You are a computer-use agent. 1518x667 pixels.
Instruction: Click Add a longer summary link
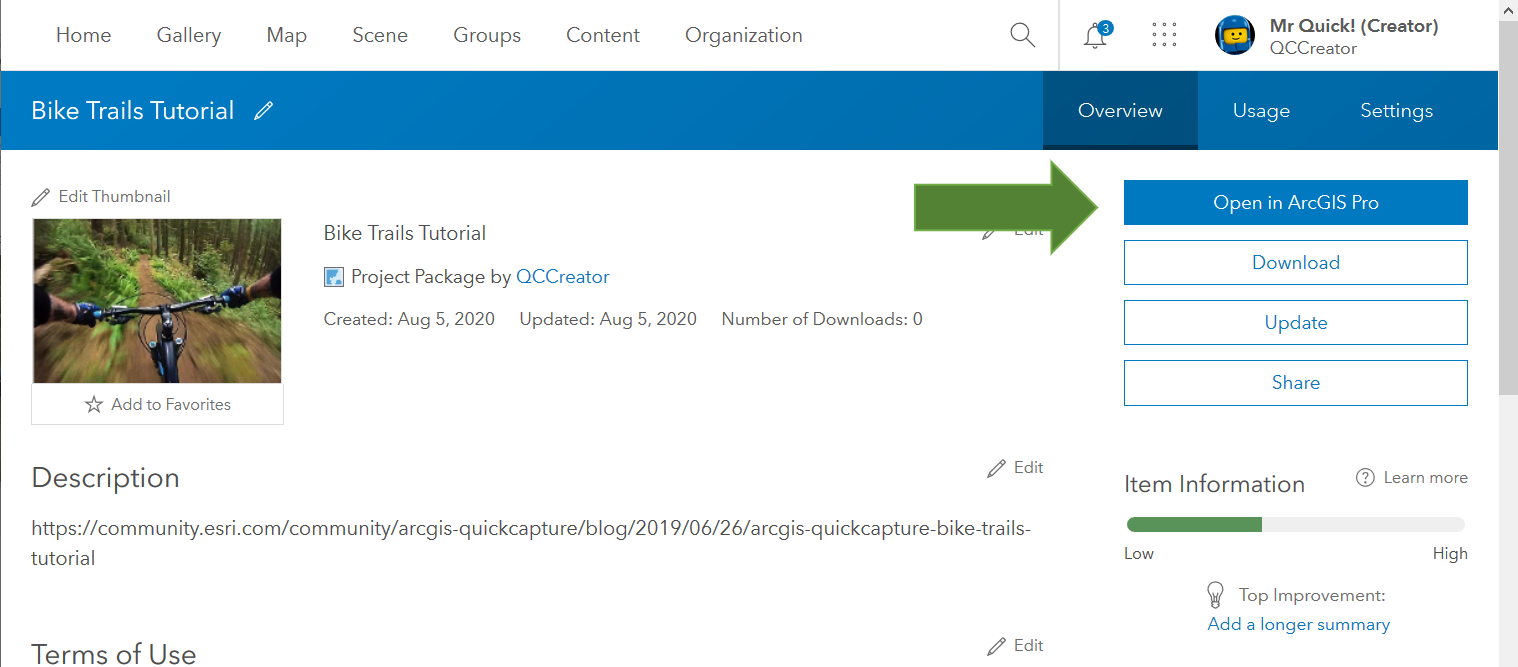(1299, 624)
